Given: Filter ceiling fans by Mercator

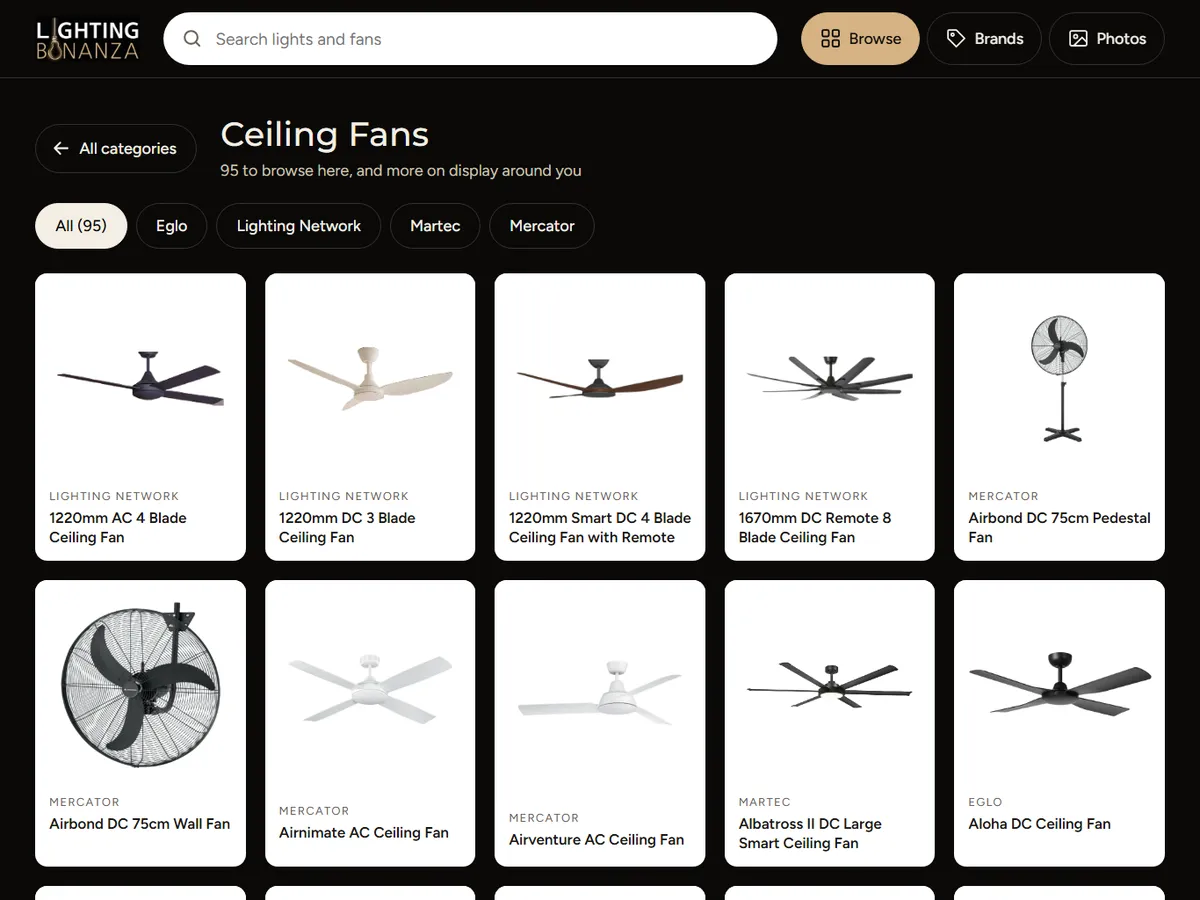Looking at the screenshot, I should (x=542, y=226).
